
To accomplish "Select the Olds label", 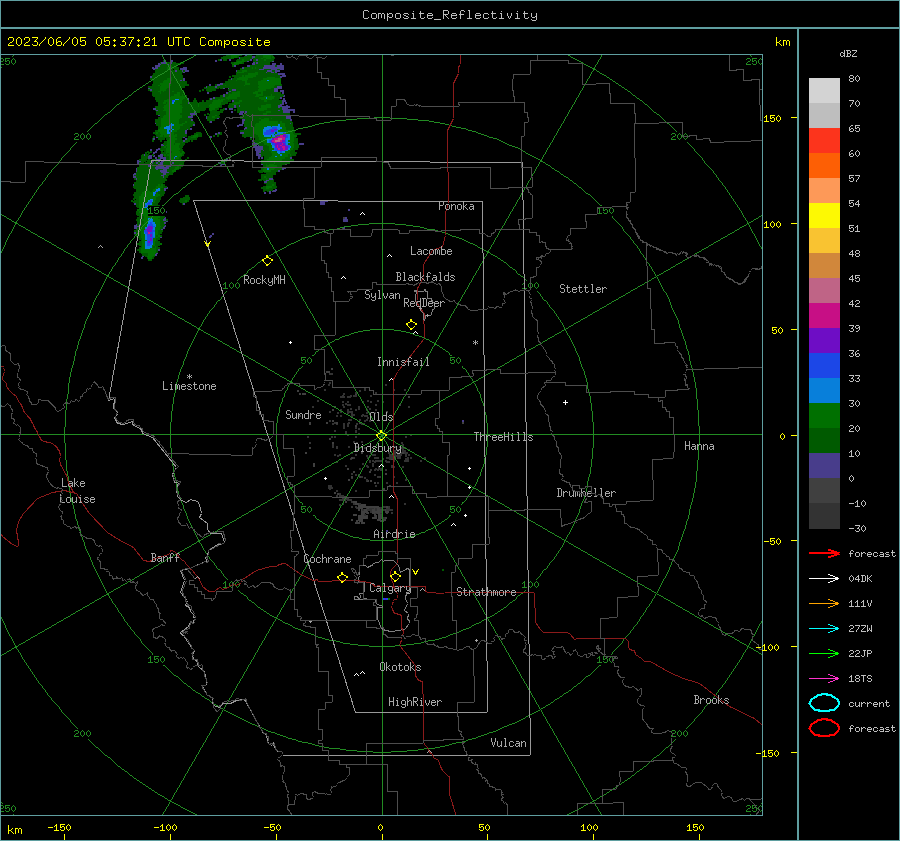I will tap(381, 417).
